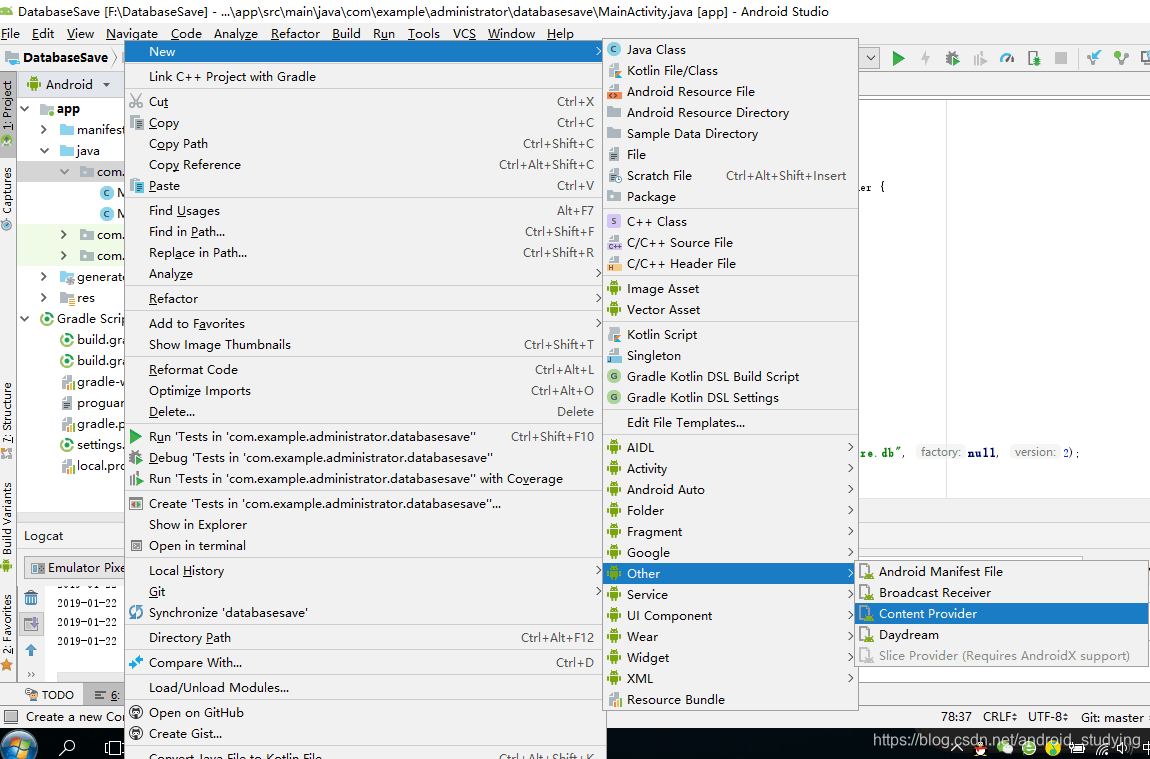Screen dimensions: 1150x759
Task: Click the Open on GitHub icon
Action: 136,712
